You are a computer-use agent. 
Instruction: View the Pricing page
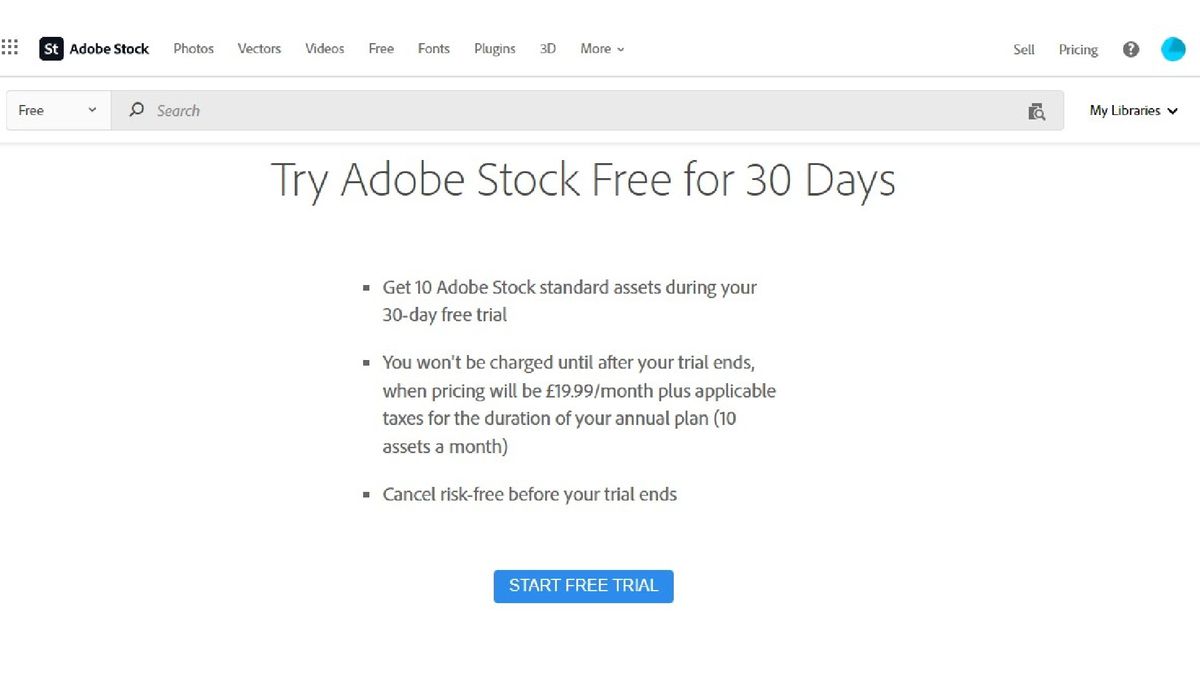1078,49
